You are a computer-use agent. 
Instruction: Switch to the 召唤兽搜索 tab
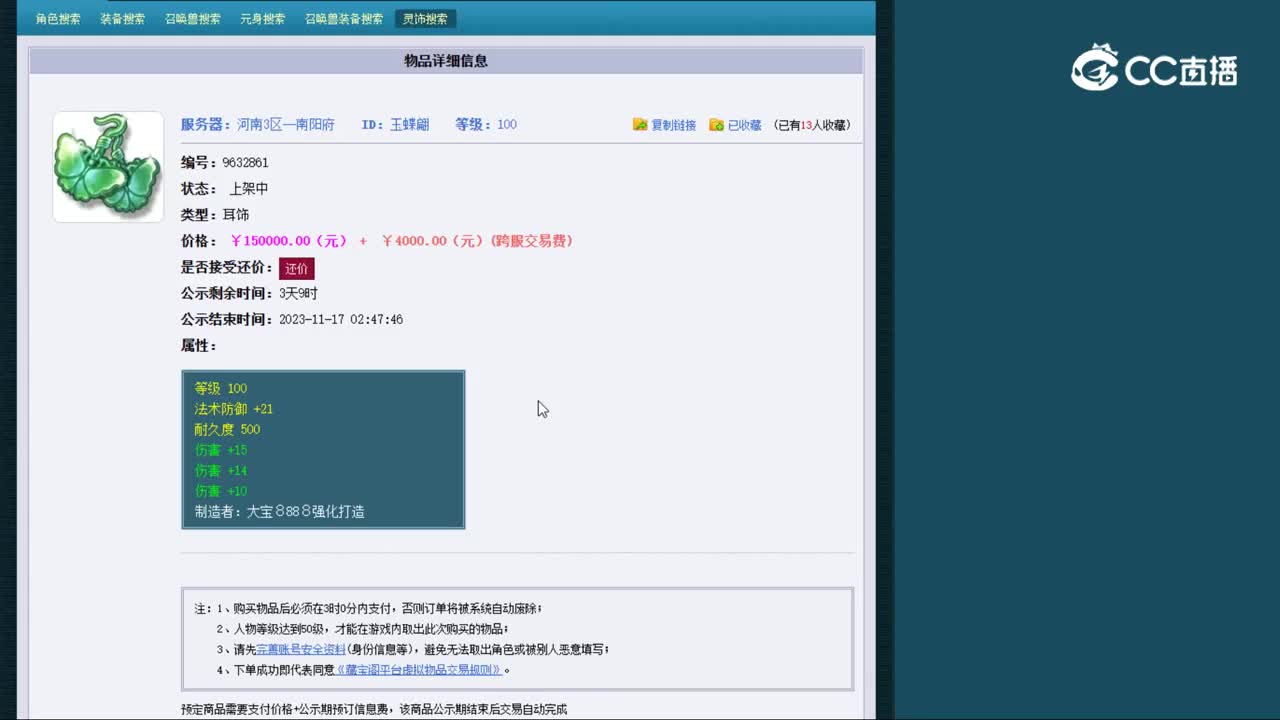(194, 18)
